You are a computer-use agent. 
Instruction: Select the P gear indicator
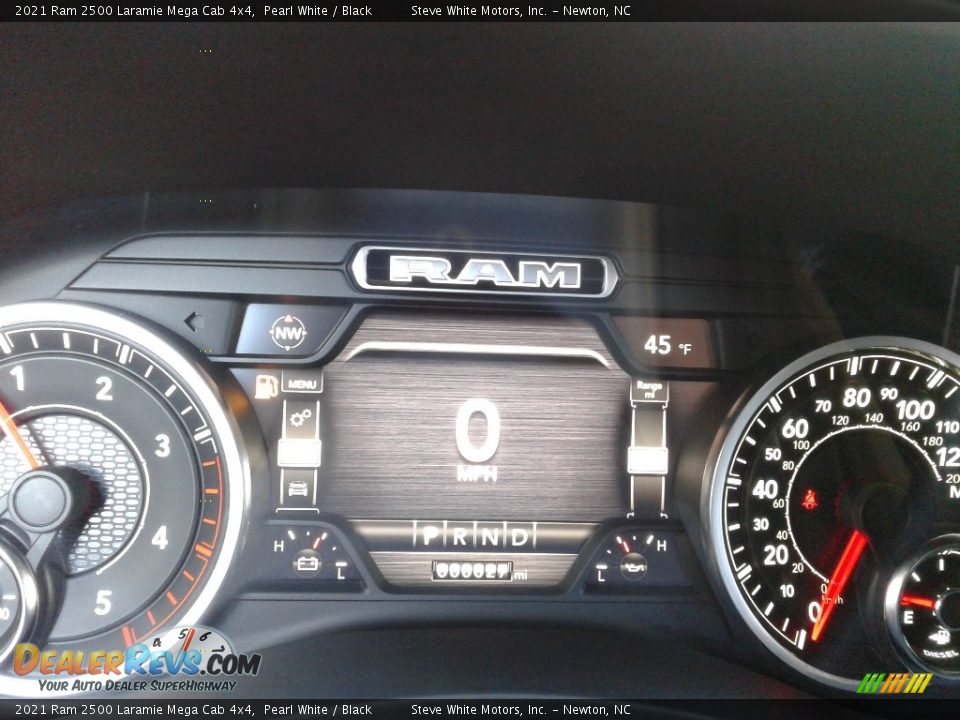click(430, 536)
